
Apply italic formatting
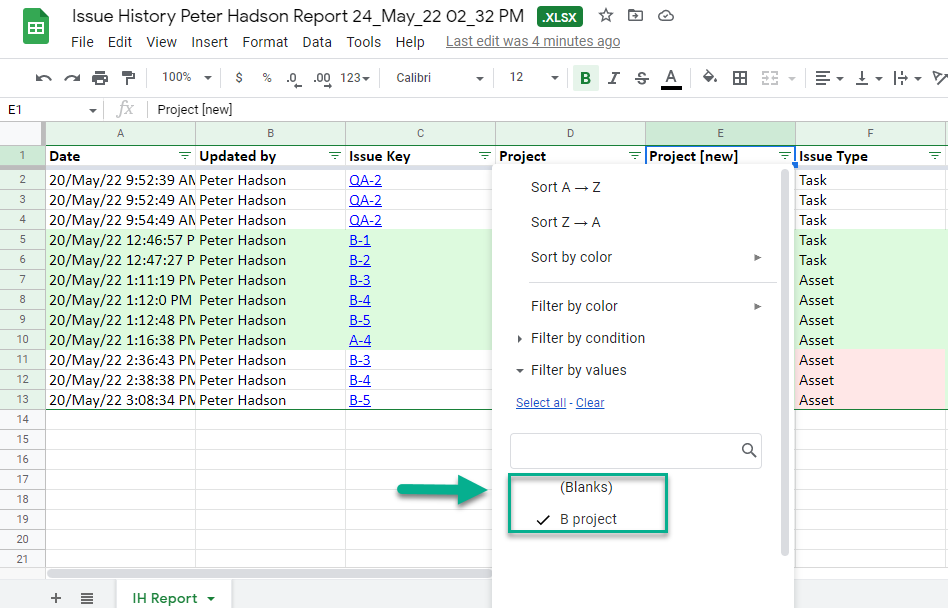click(x=614, y=78)
